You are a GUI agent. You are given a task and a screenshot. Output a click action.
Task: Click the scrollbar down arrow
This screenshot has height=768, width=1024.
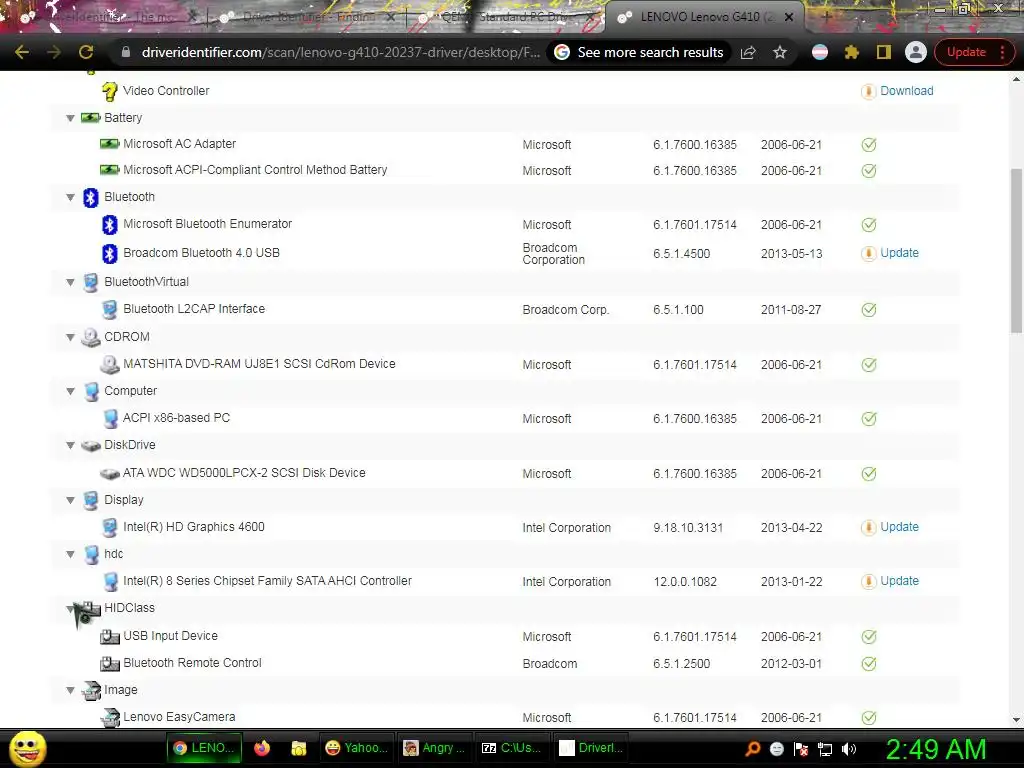point(1016,720)
